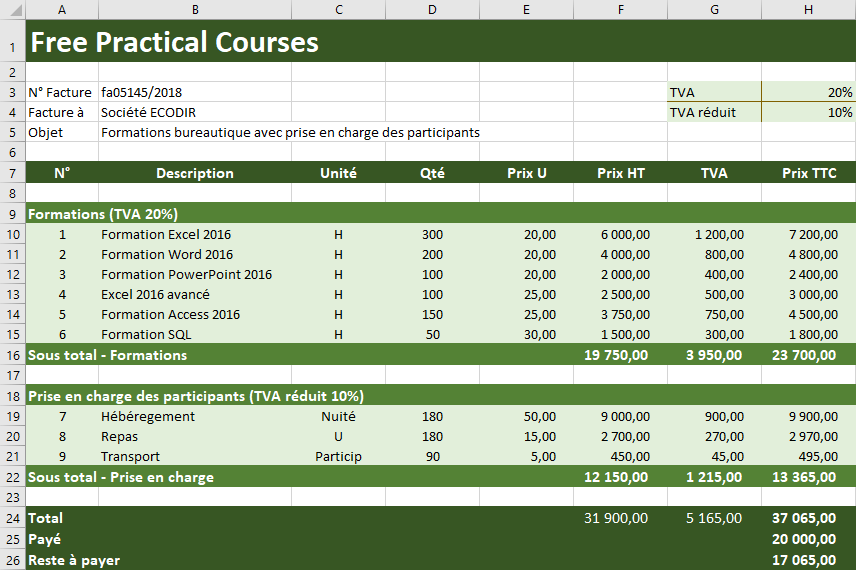856x570 pixels.
Task: Select column B header
Action: [195, 9]
